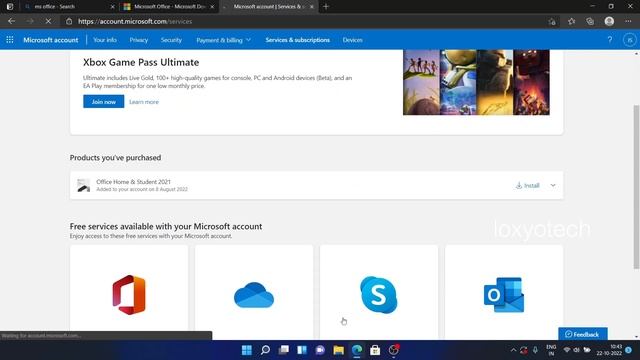View site information lock icon
Viewport: 640px width, 360px height.
pyautogui.click(x=69, y=21)
